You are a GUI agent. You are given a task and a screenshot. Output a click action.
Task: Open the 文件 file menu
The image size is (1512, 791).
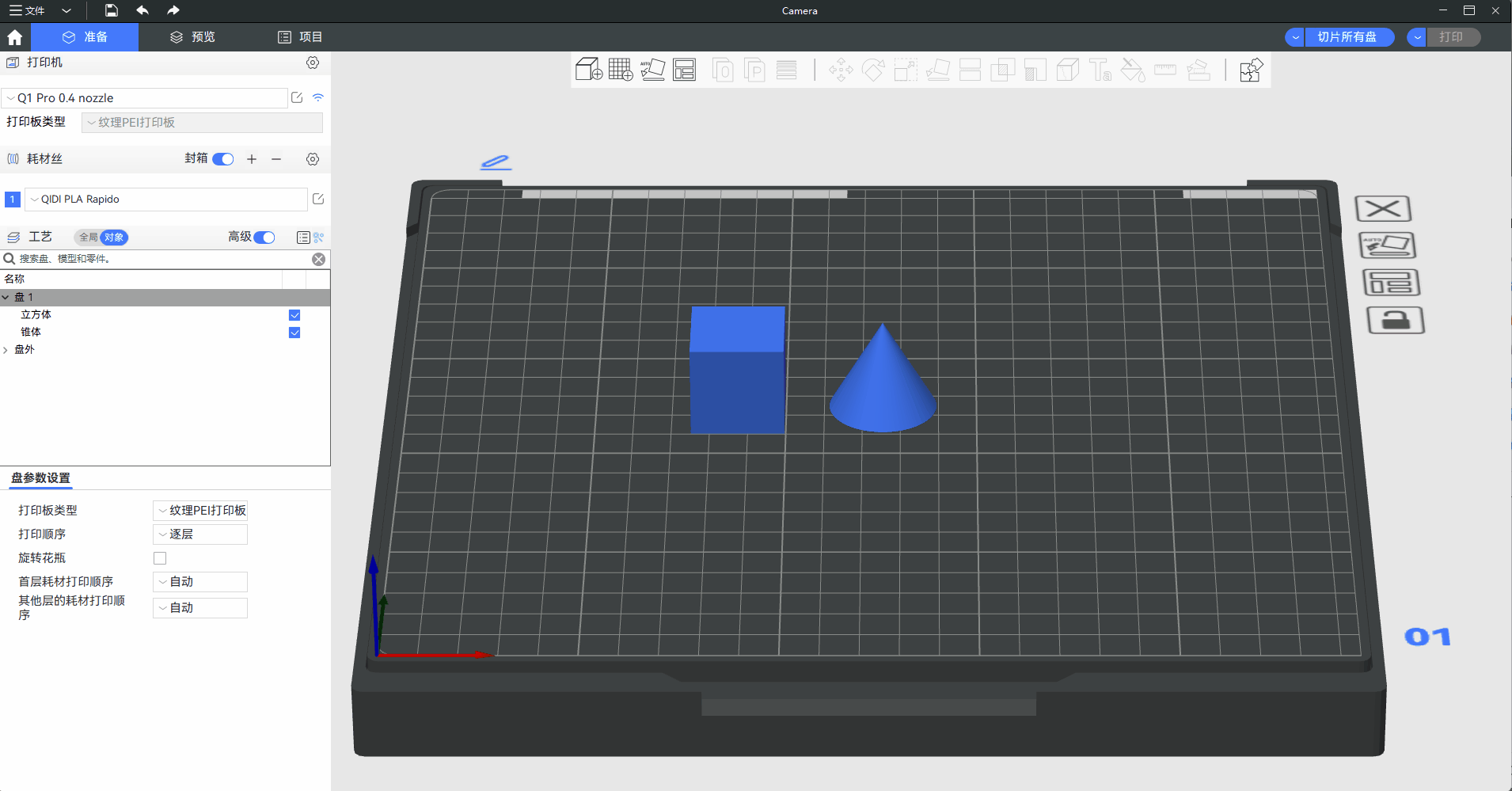(x=28, y=10)
